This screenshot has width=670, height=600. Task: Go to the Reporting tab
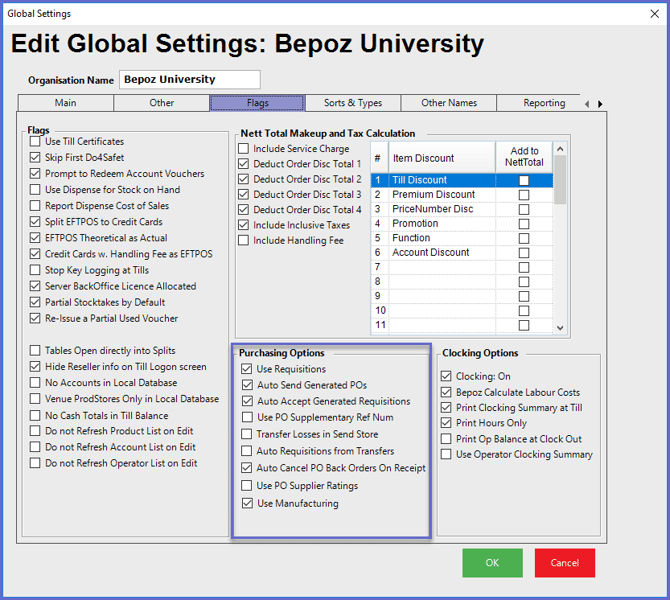pos(544,103)
